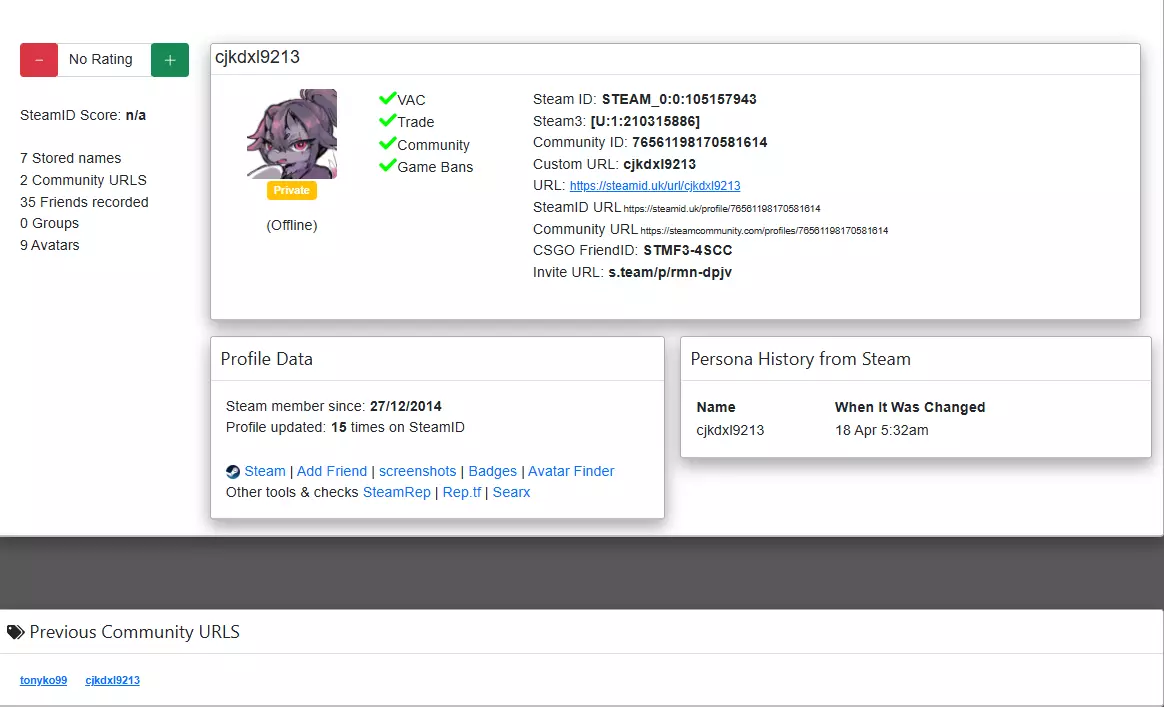Click the red minus rating button

pos(39,59)
